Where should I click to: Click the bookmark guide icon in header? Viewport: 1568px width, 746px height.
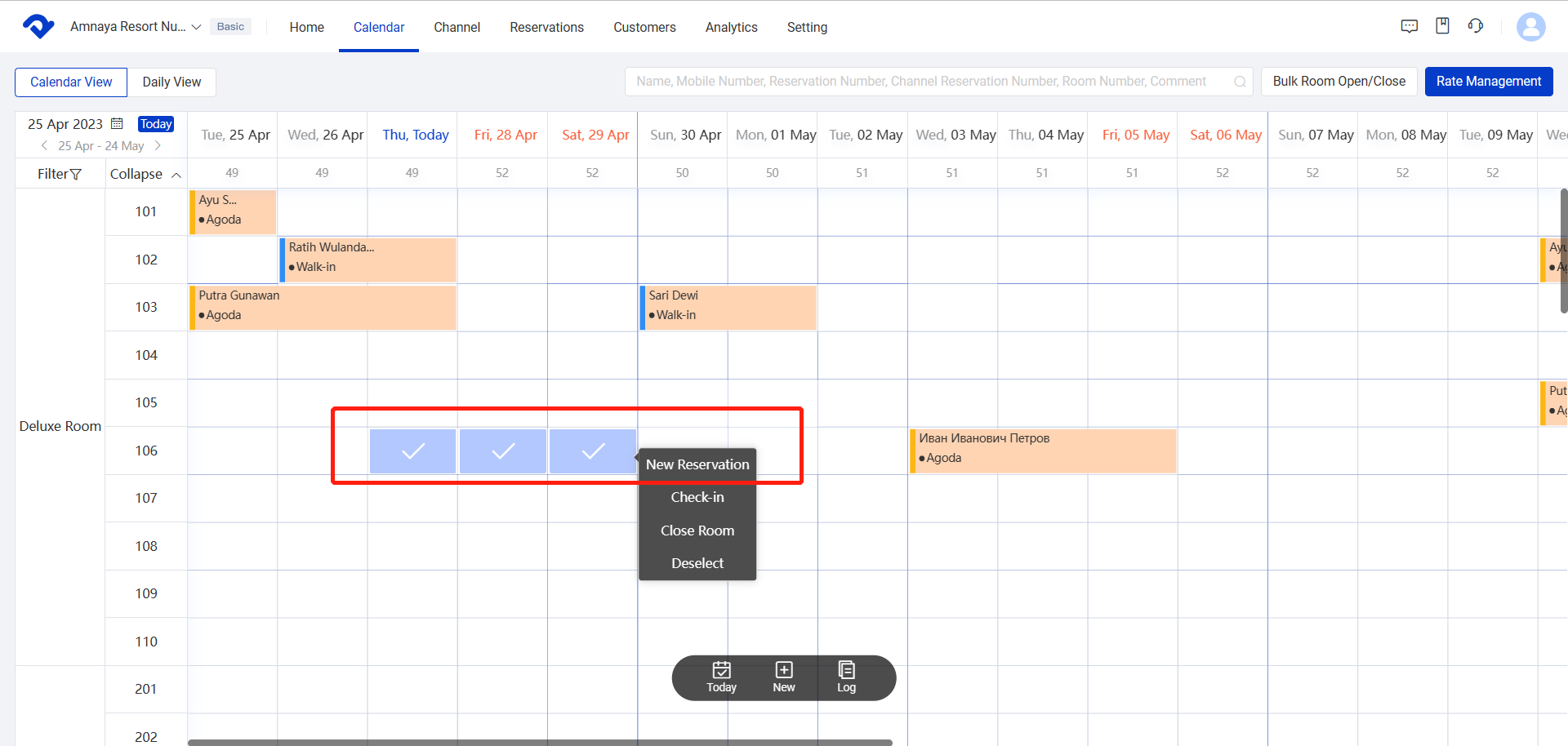[x=1442, y=26]
